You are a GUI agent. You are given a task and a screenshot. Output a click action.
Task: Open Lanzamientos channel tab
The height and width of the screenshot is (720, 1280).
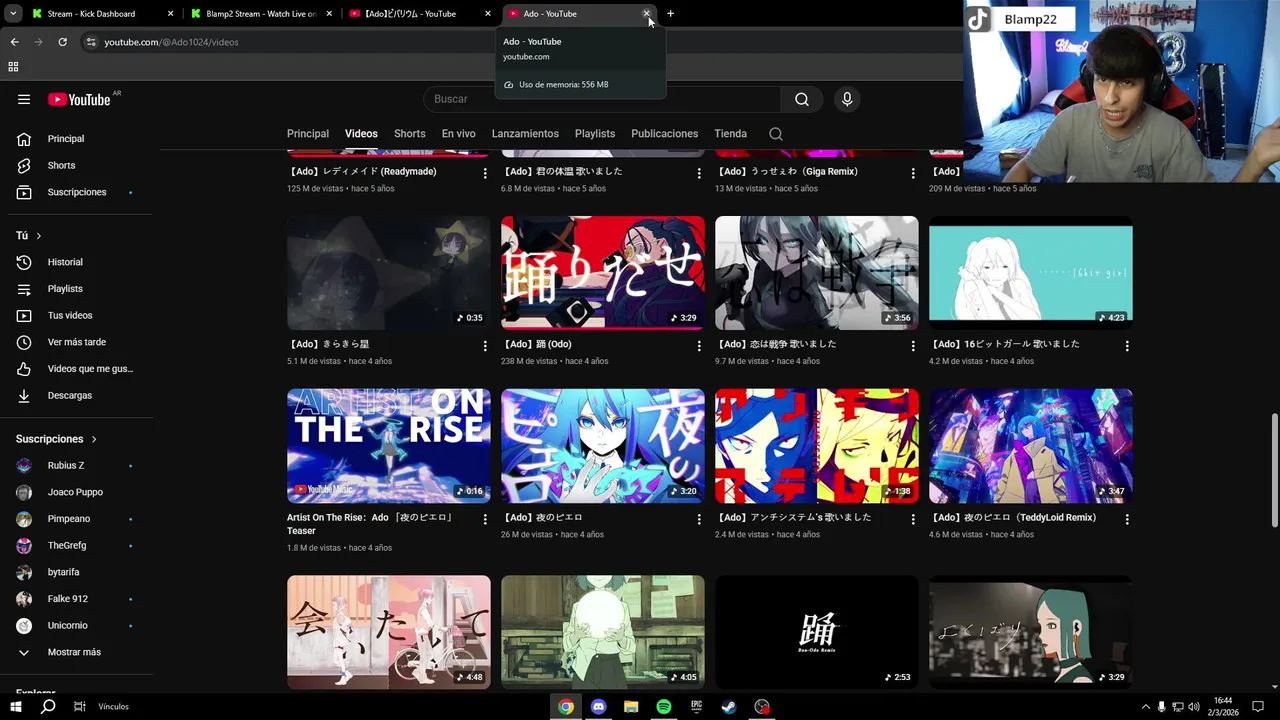525,134
